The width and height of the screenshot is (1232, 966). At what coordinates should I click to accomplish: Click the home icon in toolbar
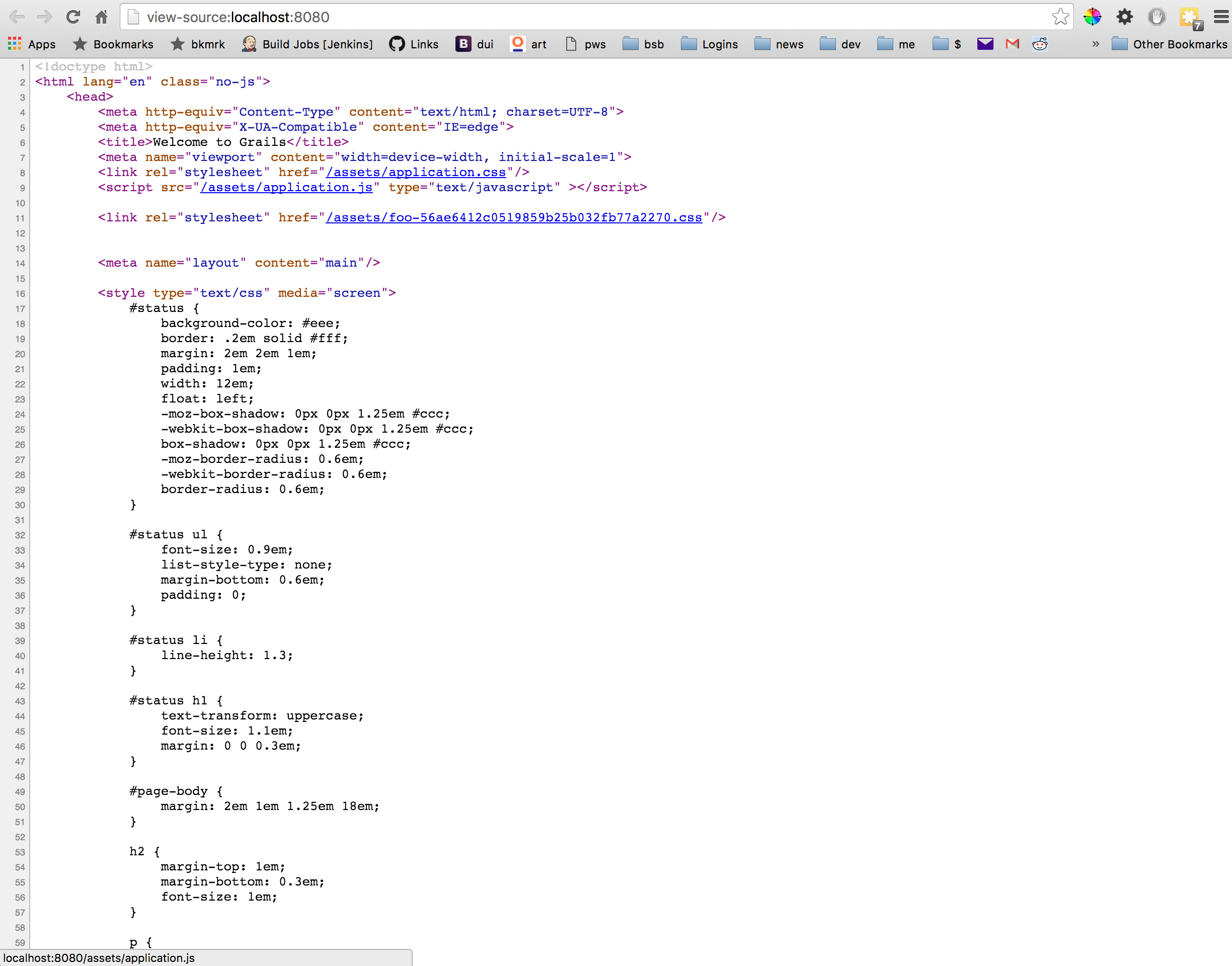(102, 17)
